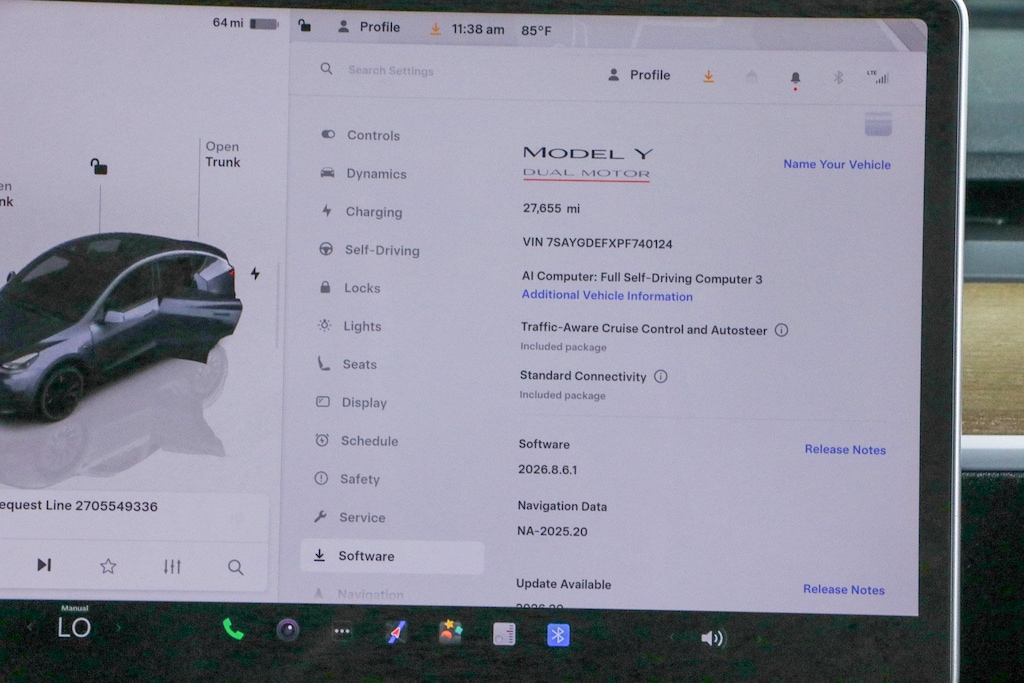Viewport: 1024px width, 683px height.
Task: Tap the unlock icon above the car
Action: click(x=99, y=167)
